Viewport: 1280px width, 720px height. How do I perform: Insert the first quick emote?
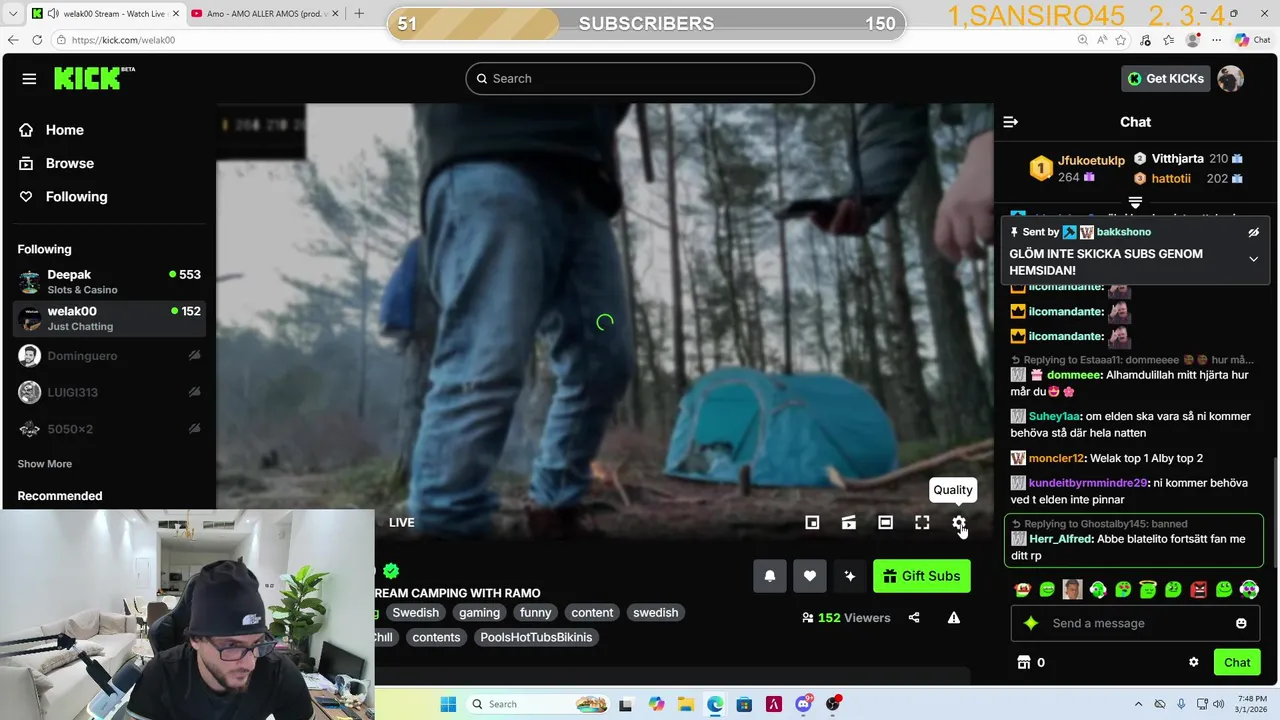[x=1022, y=590]
